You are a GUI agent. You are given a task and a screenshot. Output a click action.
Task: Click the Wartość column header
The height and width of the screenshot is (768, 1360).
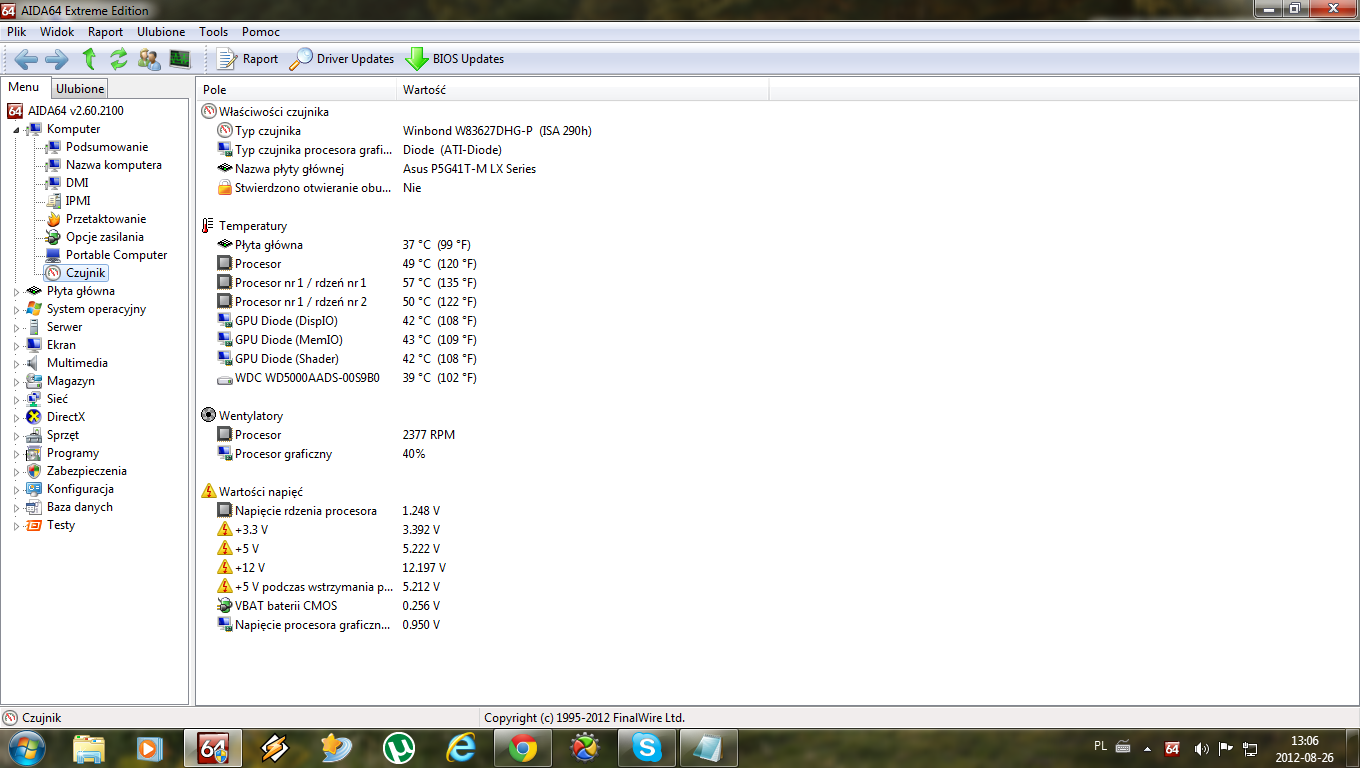(582, 90)
